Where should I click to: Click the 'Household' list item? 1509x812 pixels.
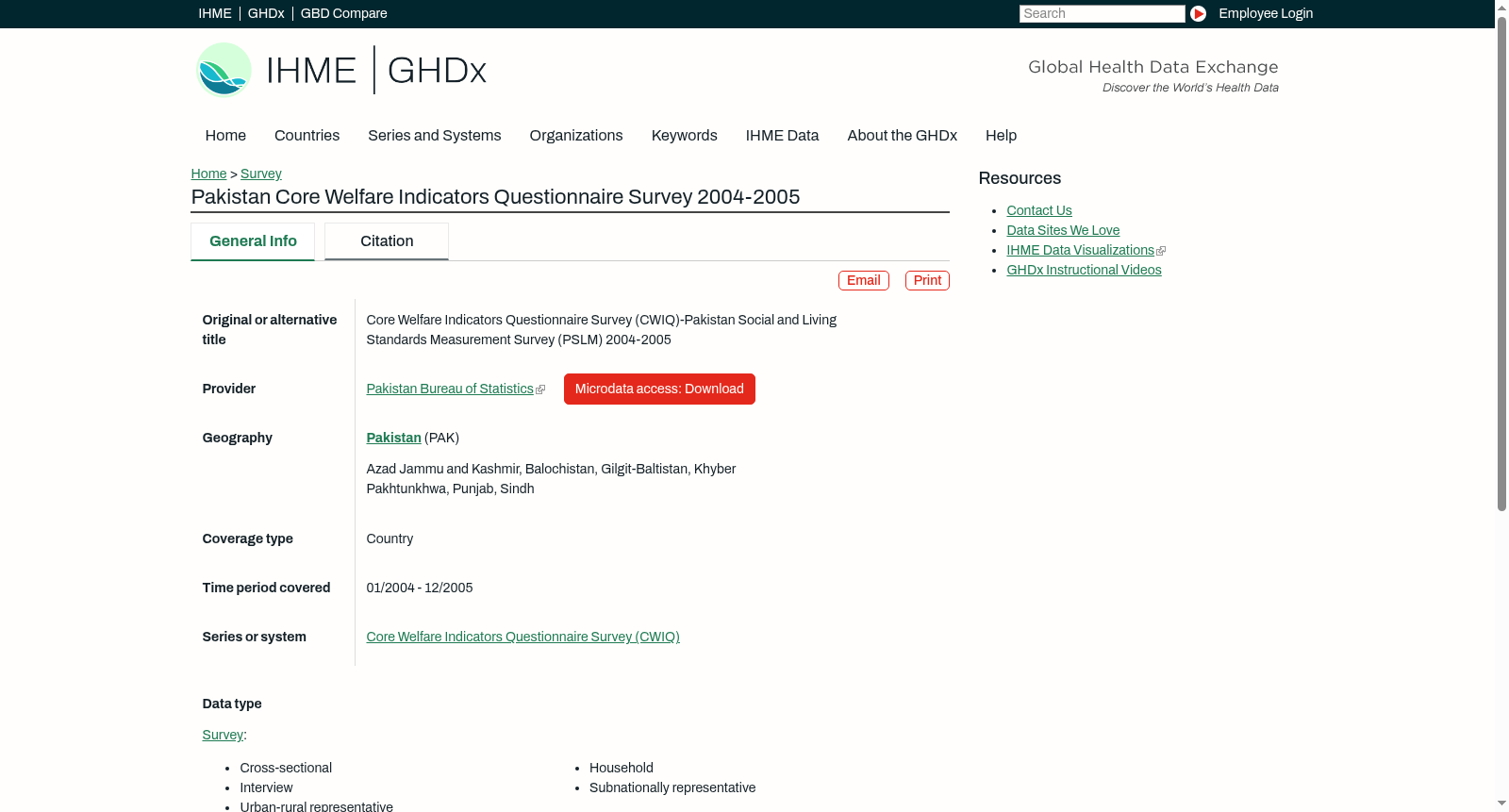point(622,768)
